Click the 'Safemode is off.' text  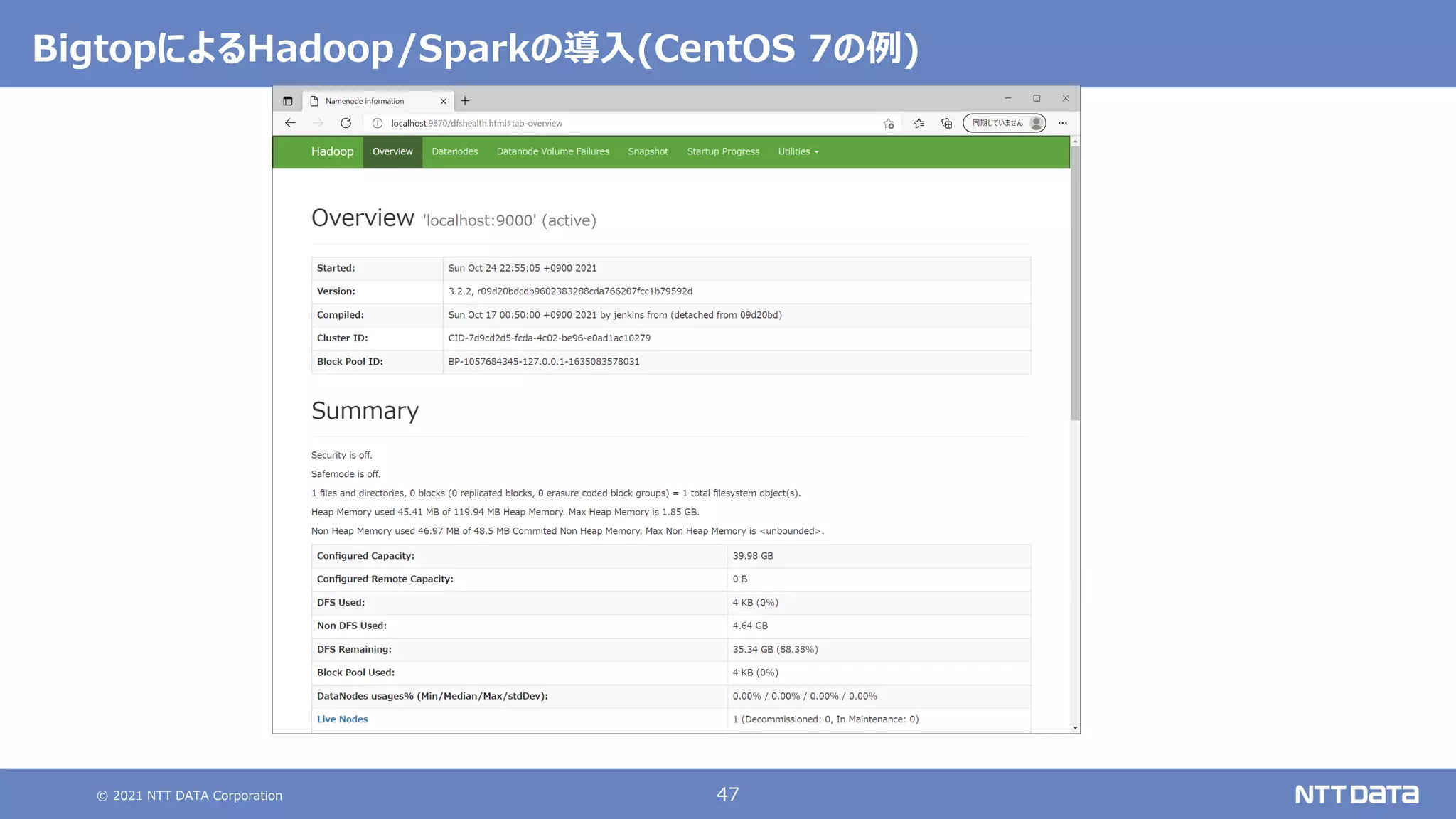click(346, 474)
